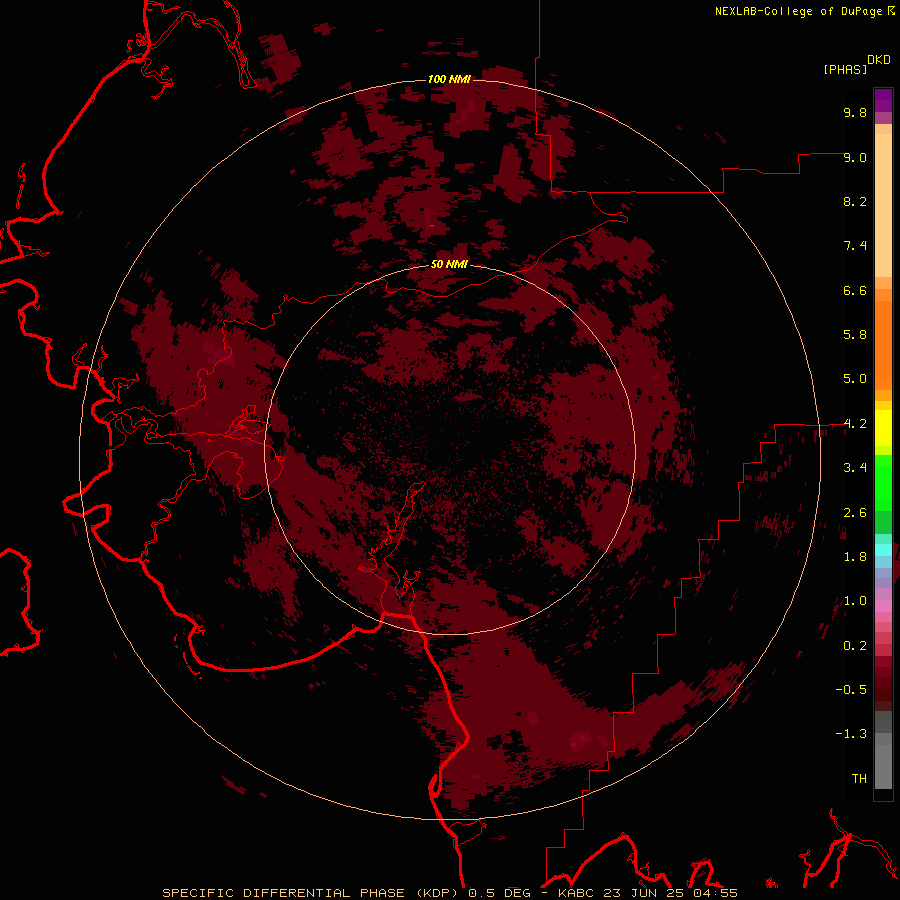Click the SPECIFIC DIFFERENTIAL PHASE (KDP) caption text
900x900 pixels.
(x=312, y=893)
